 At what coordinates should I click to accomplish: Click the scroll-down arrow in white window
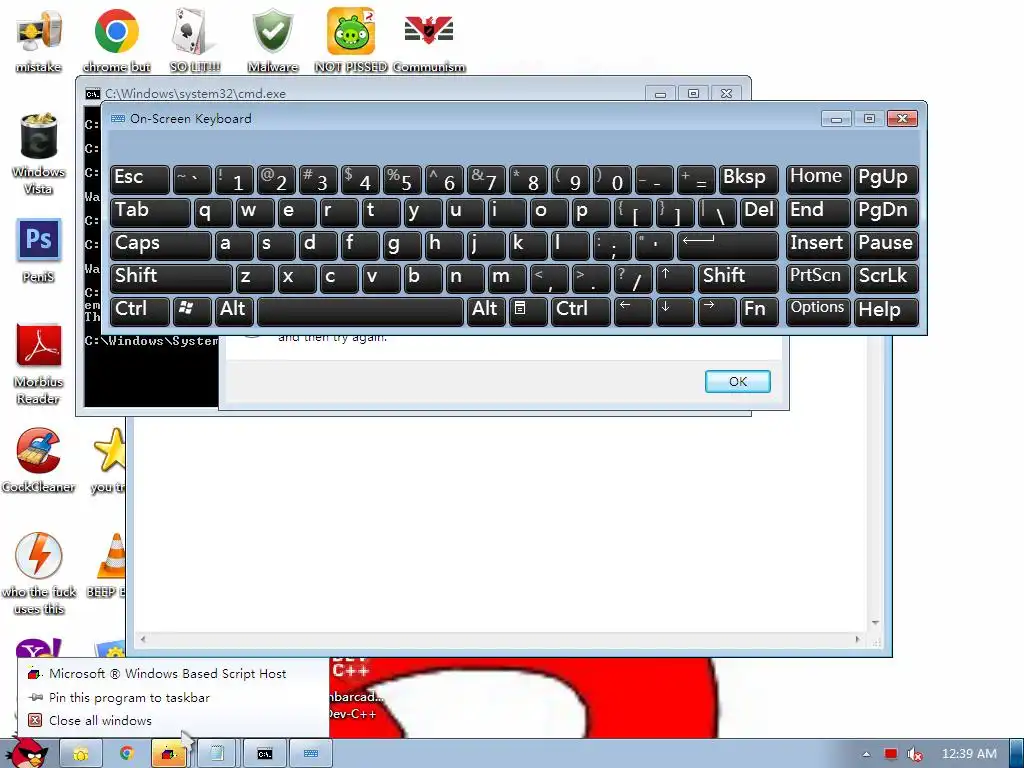[875, 623]
